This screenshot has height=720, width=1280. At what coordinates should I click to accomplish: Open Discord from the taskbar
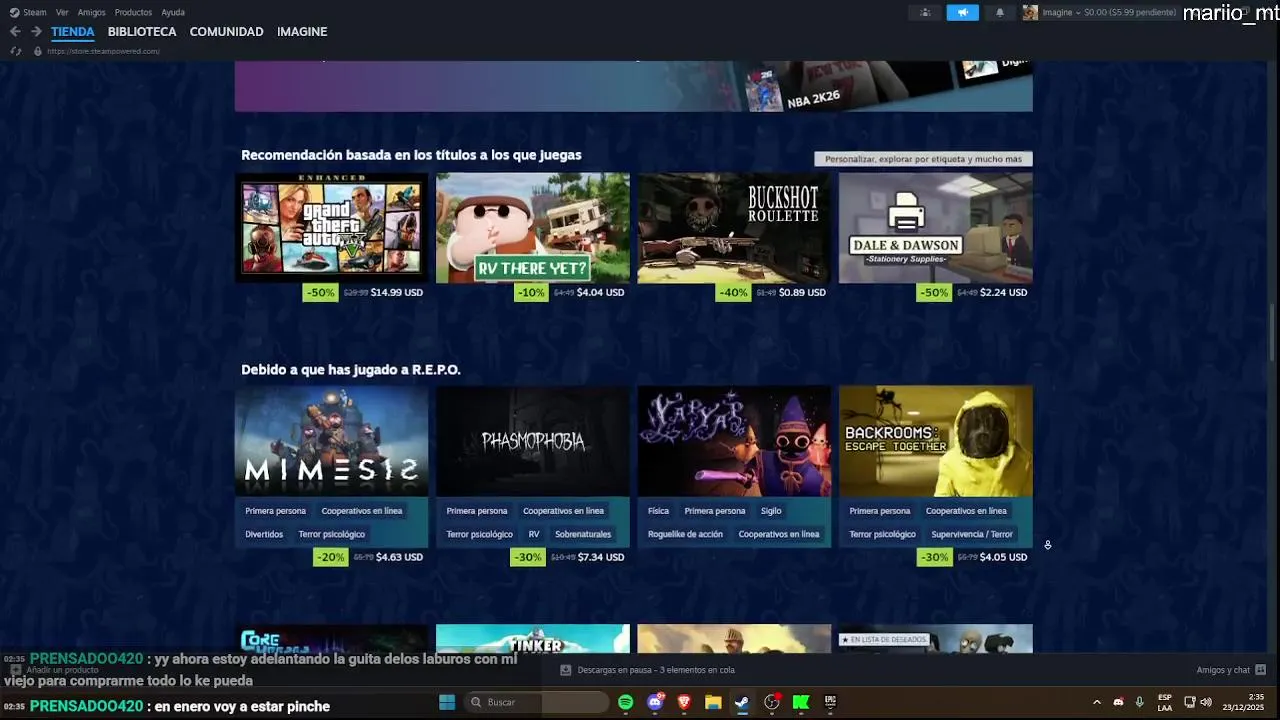[x=655, y=702]
